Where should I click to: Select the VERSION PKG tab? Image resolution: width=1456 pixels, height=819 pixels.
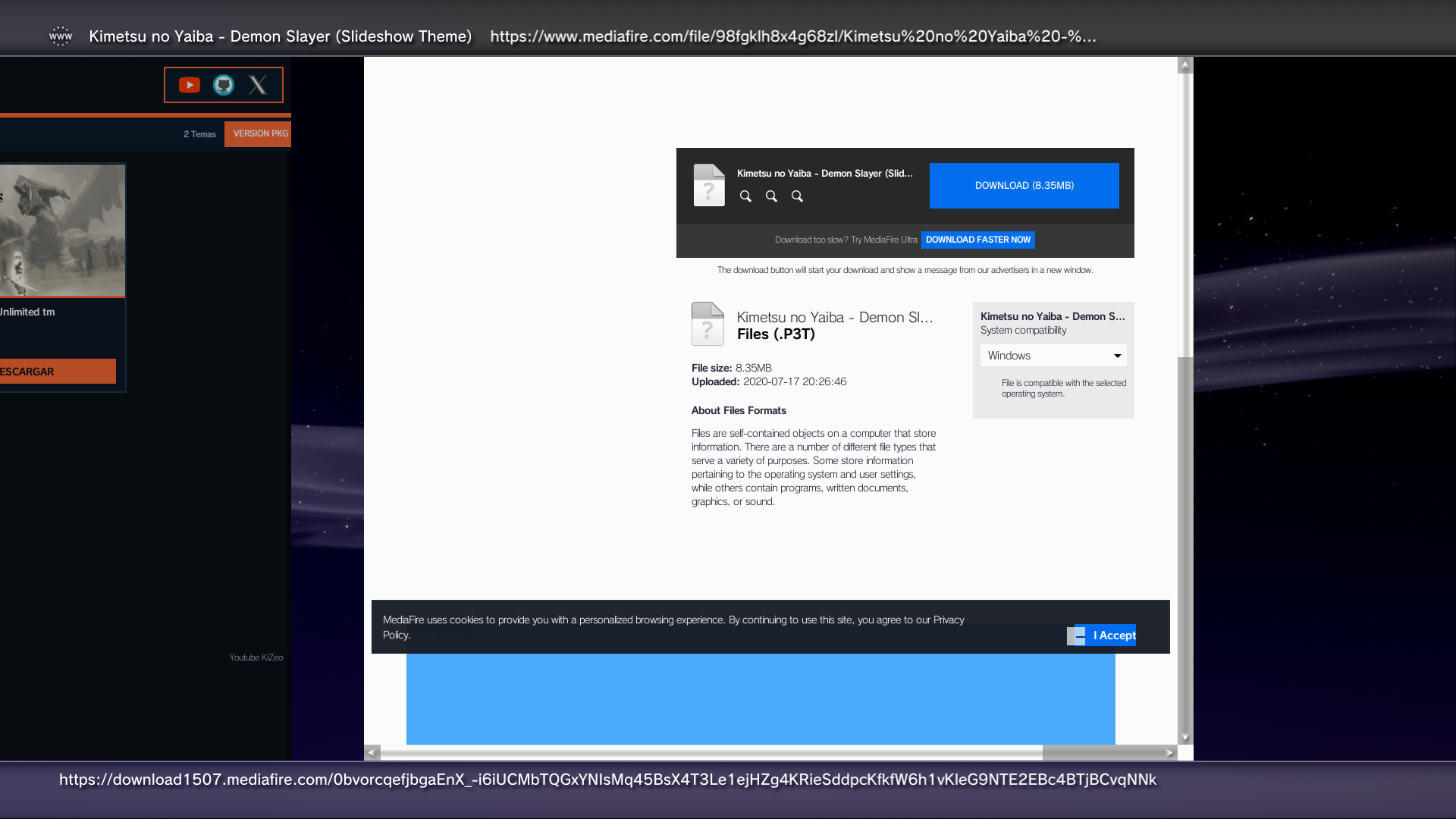[258, 133]
